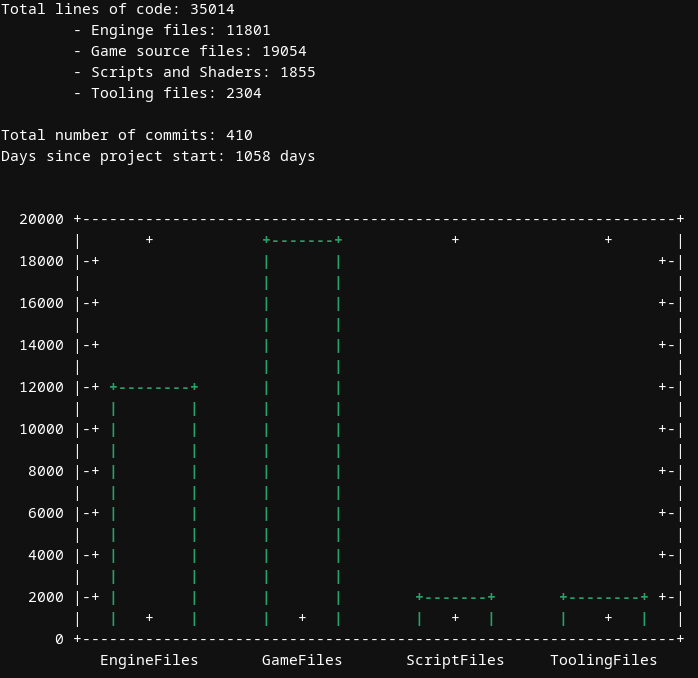
Task: Click the 16000 y-axis label
Action: [x=41, y=303]
